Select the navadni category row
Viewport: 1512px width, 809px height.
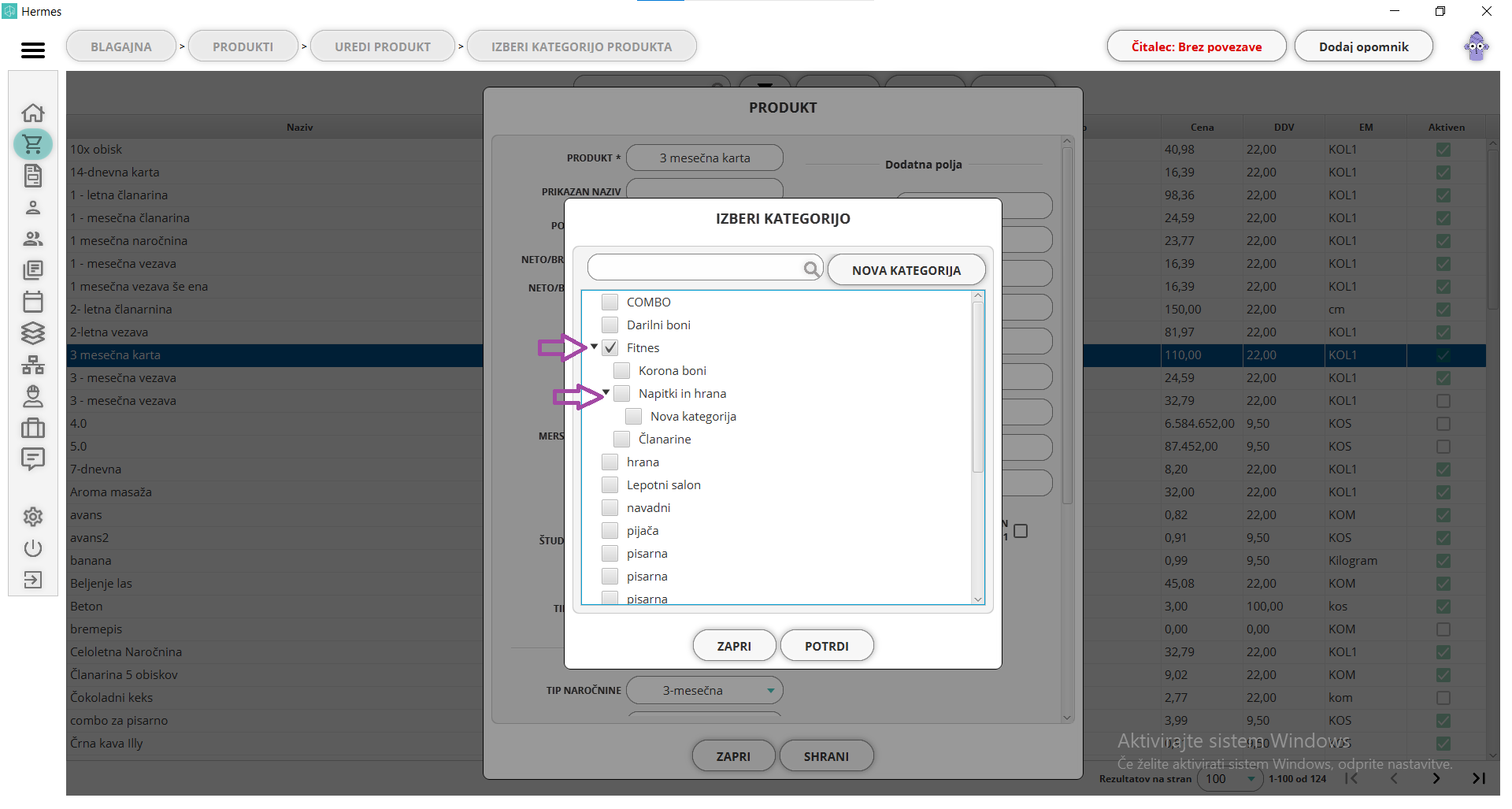[777, 507]
